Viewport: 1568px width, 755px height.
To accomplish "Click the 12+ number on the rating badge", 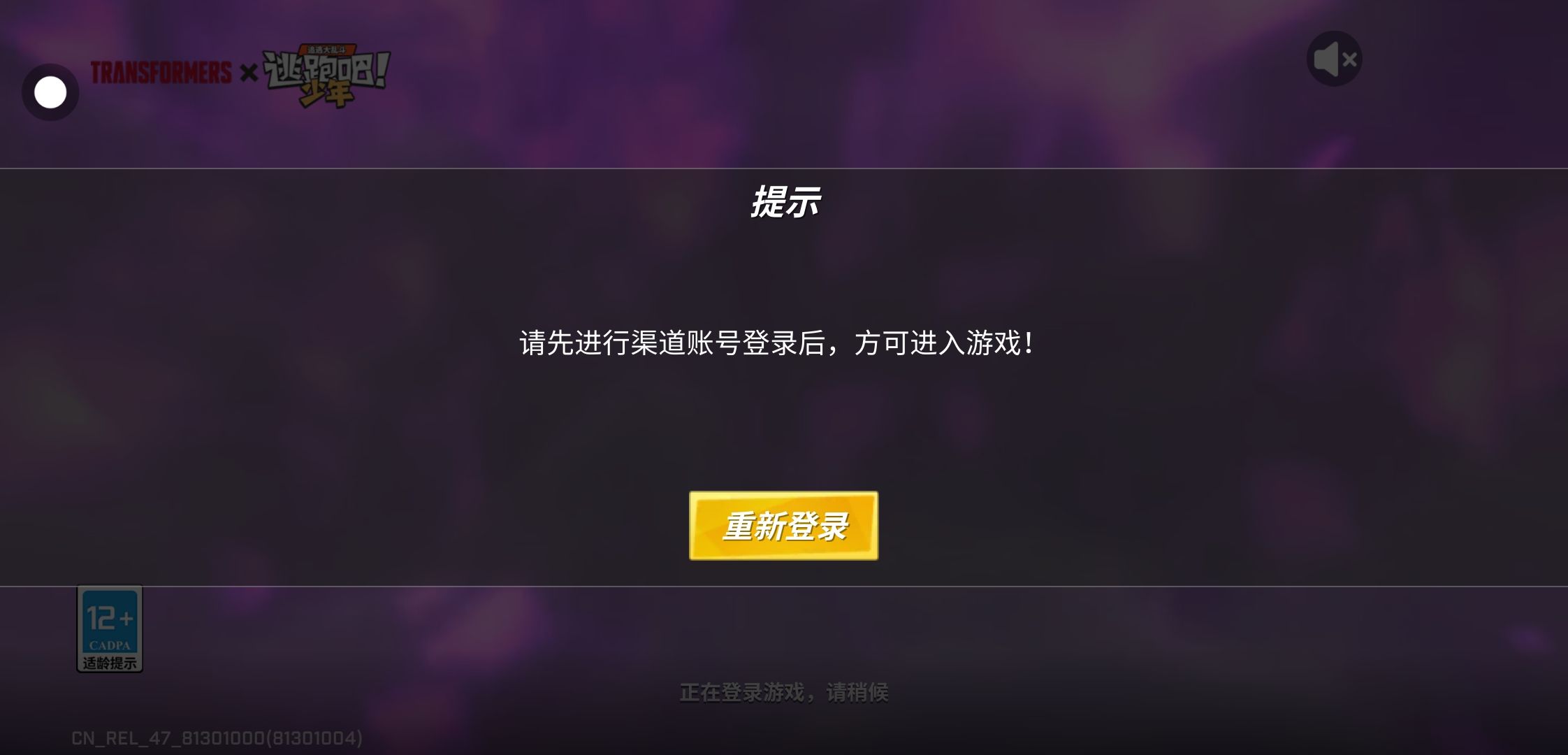I will pos(110,617).
